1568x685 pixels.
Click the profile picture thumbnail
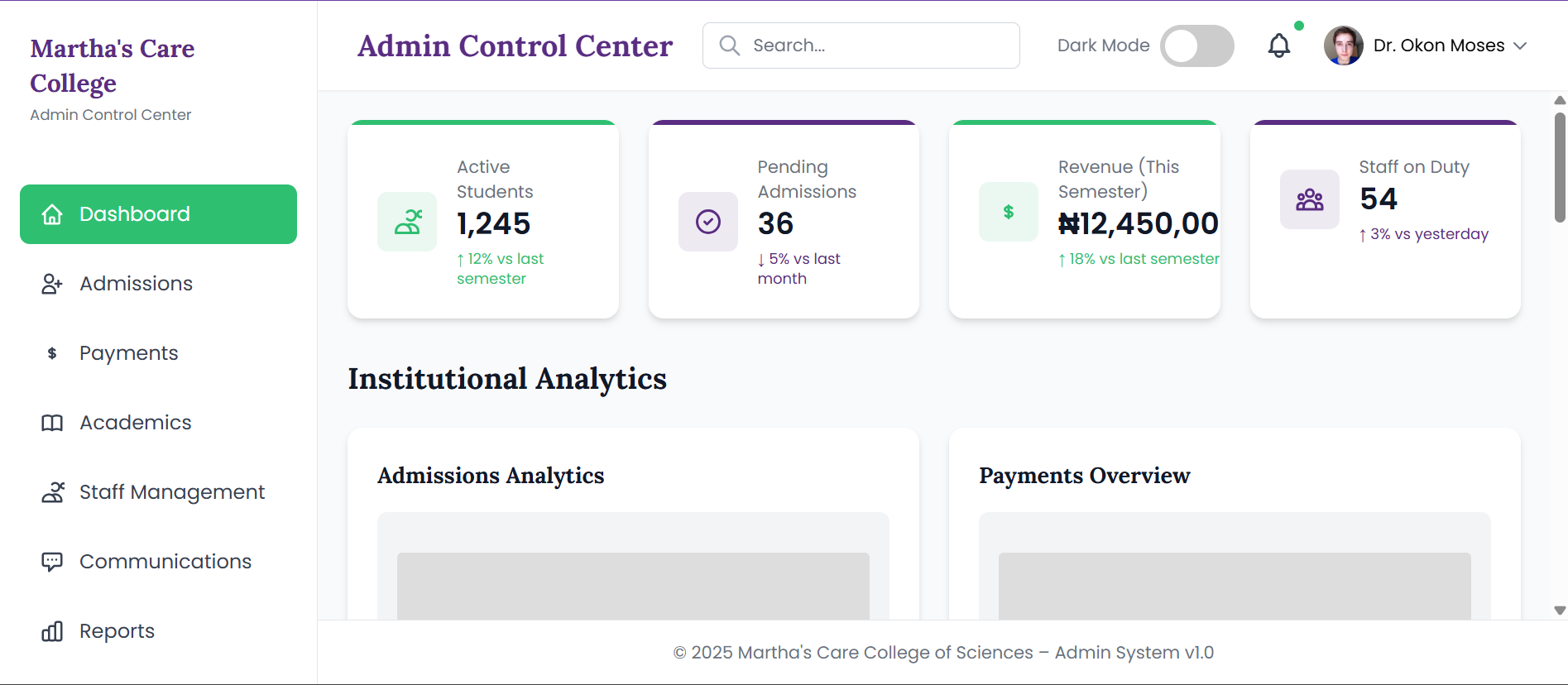tap(1344, 46)
